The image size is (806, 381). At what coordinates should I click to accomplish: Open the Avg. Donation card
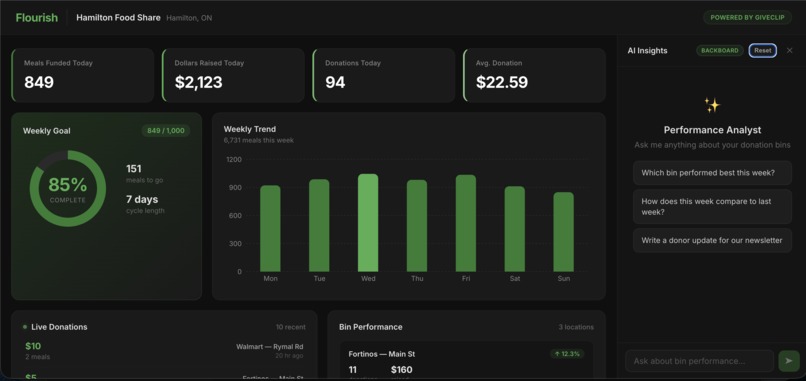tap(535, 75)
